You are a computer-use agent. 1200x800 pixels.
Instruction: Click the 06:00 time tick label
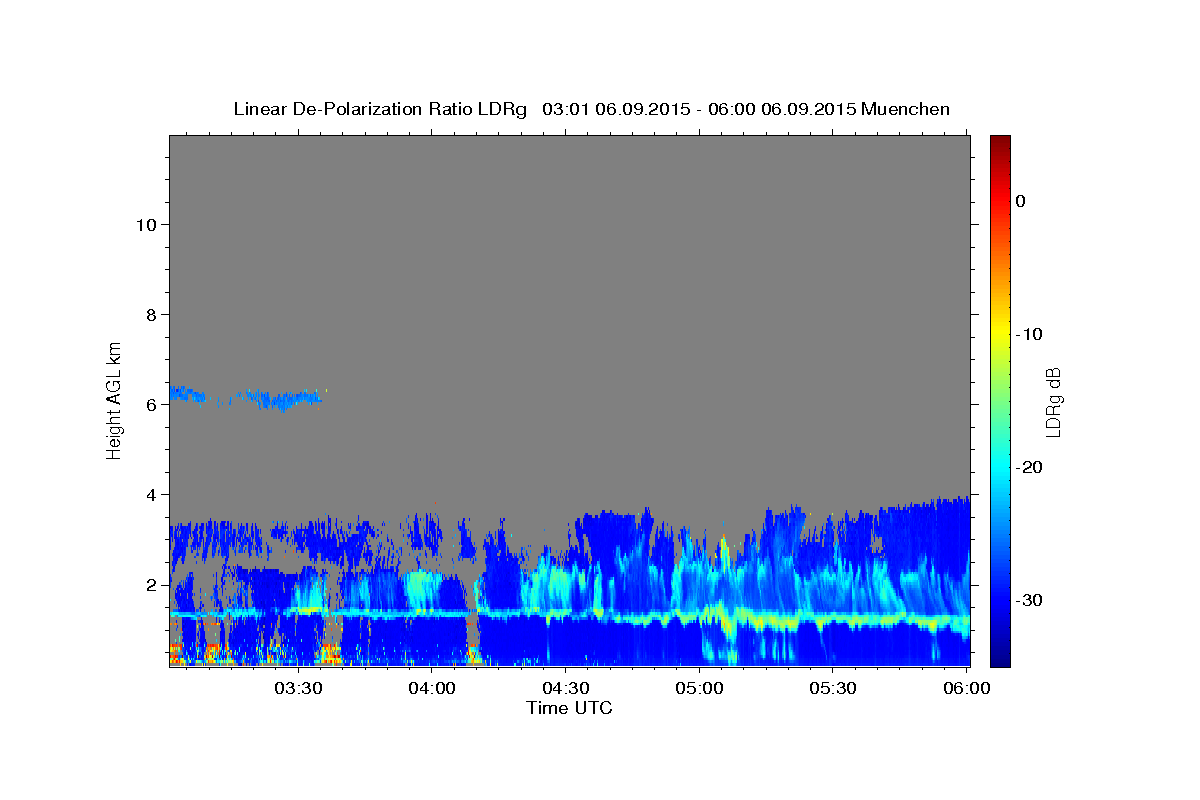pos(966,688)
